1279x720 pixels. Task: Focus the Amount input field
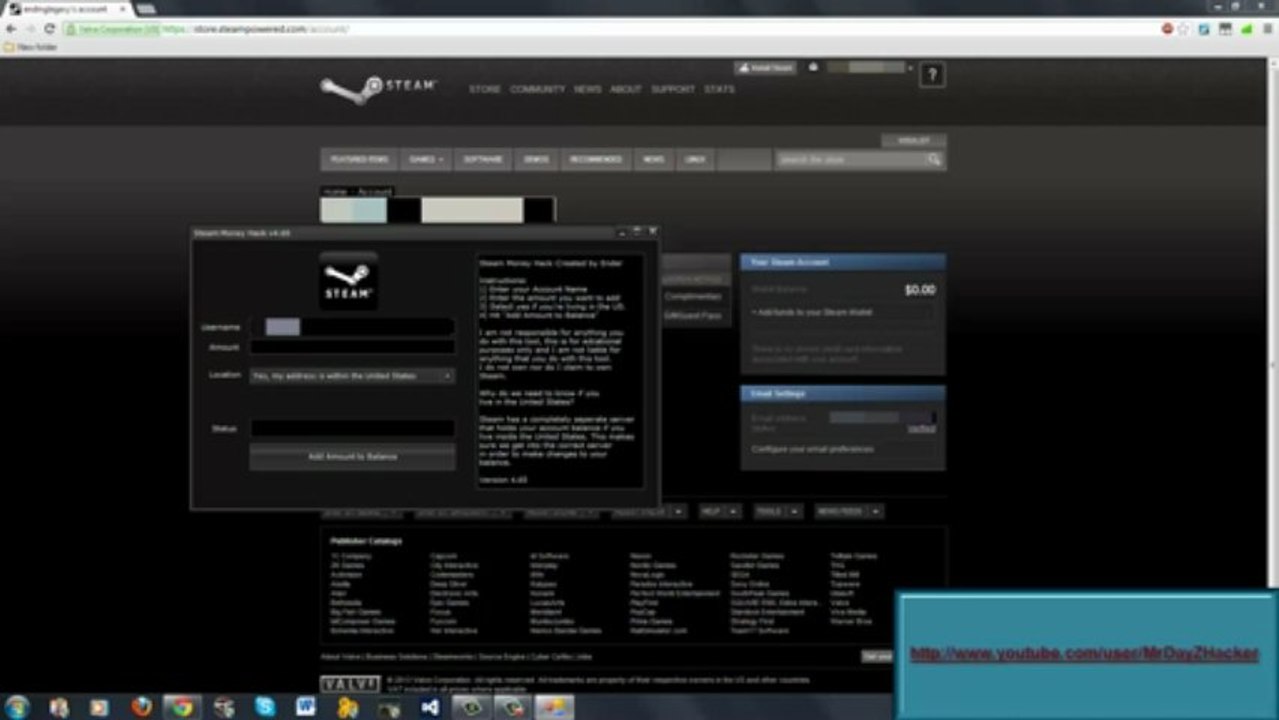point(352,347)
